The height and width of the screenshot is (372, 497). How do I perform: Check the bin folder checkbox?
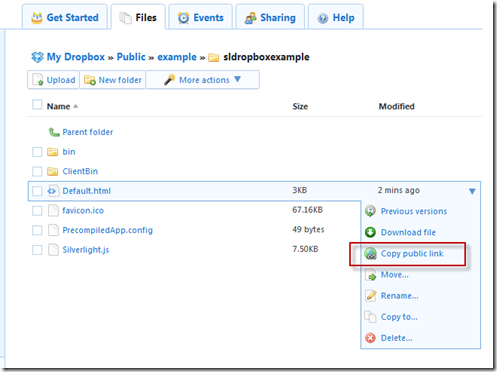37,152
